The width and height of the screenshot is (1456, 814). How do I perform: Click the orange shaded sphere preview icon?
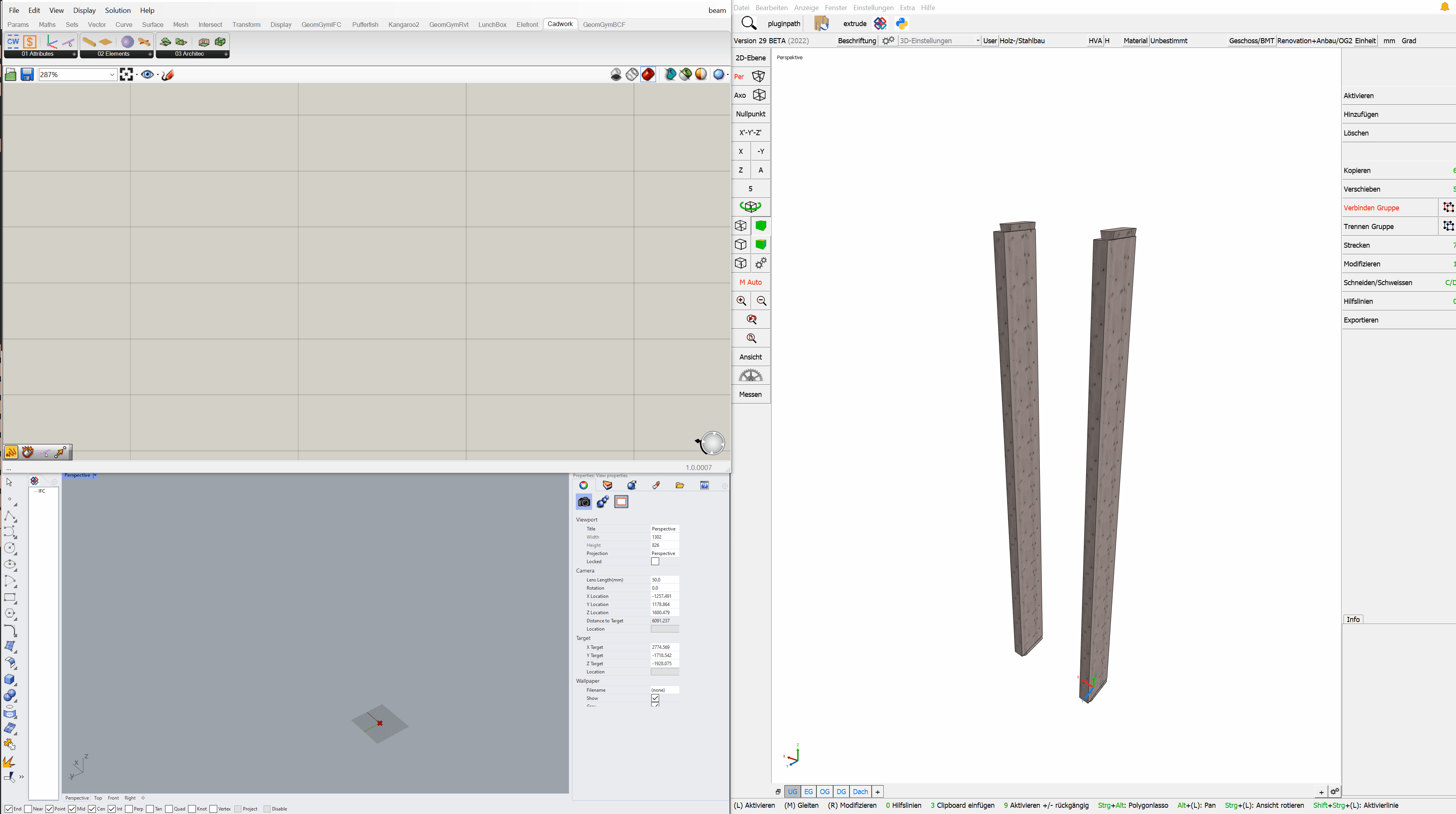tap(701, 75)
